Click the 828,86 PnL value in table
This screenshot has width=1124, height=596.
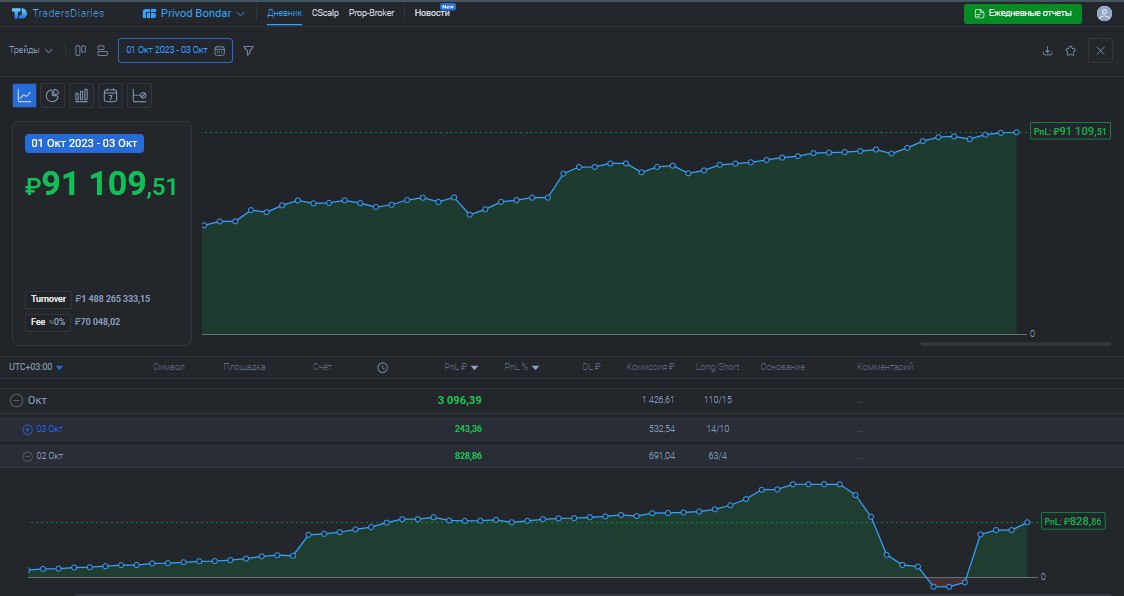pyautogui.click(x=468, y=455)
